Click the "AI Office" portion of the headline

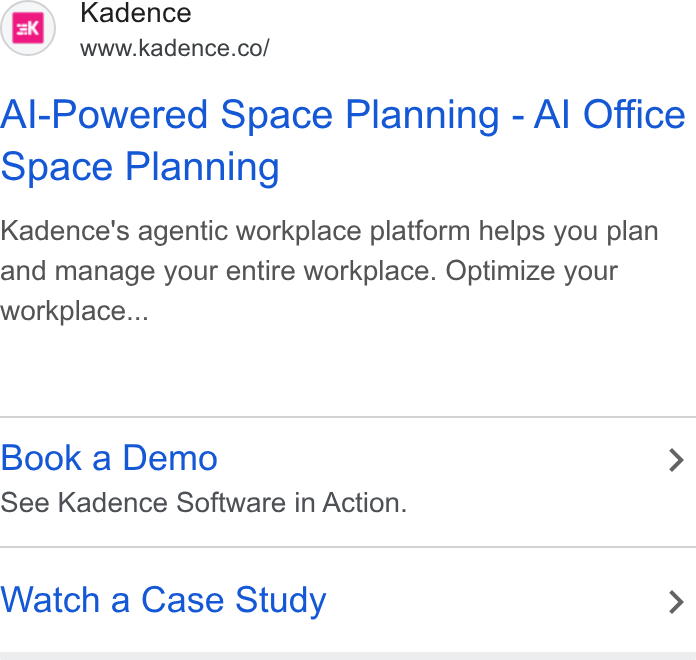(609, 115)
